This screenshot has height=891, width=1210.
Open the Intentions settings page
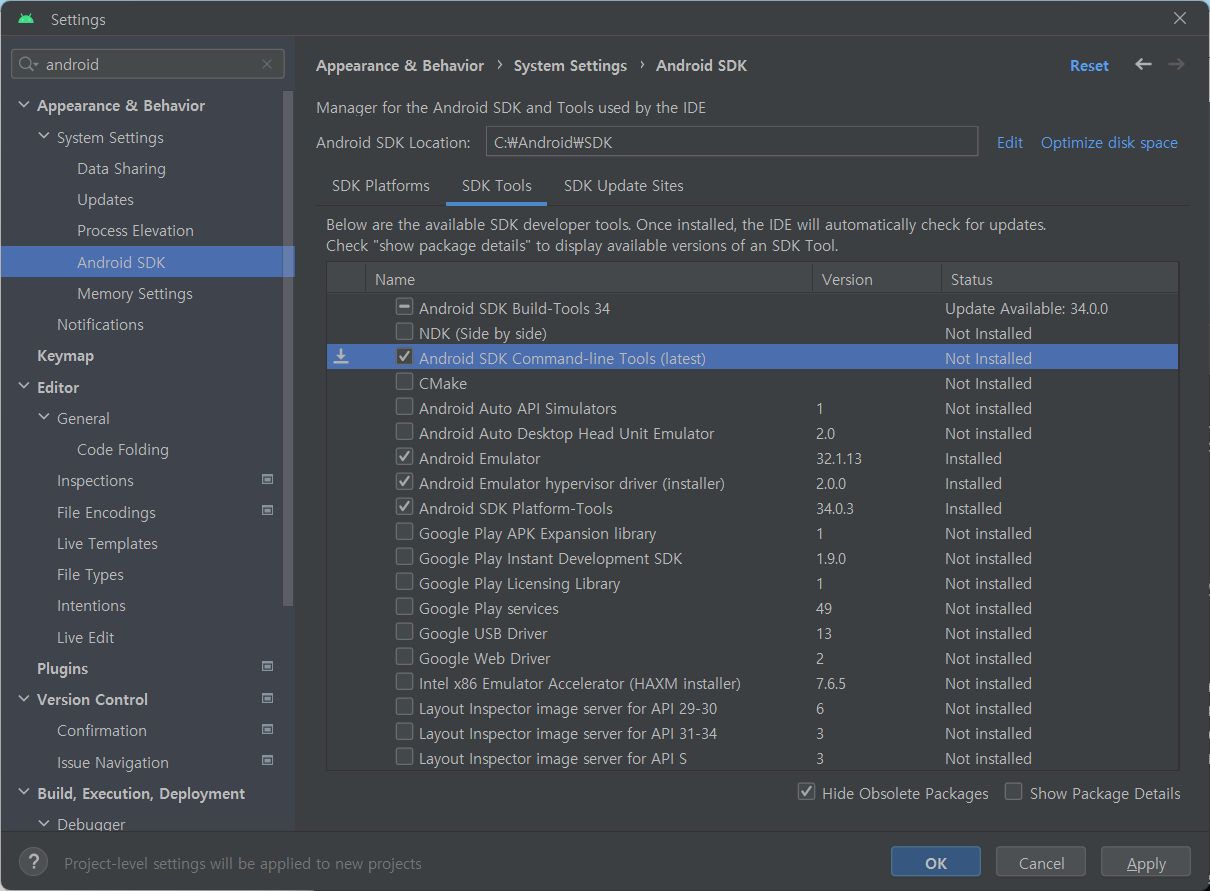[x=91, y=605]
